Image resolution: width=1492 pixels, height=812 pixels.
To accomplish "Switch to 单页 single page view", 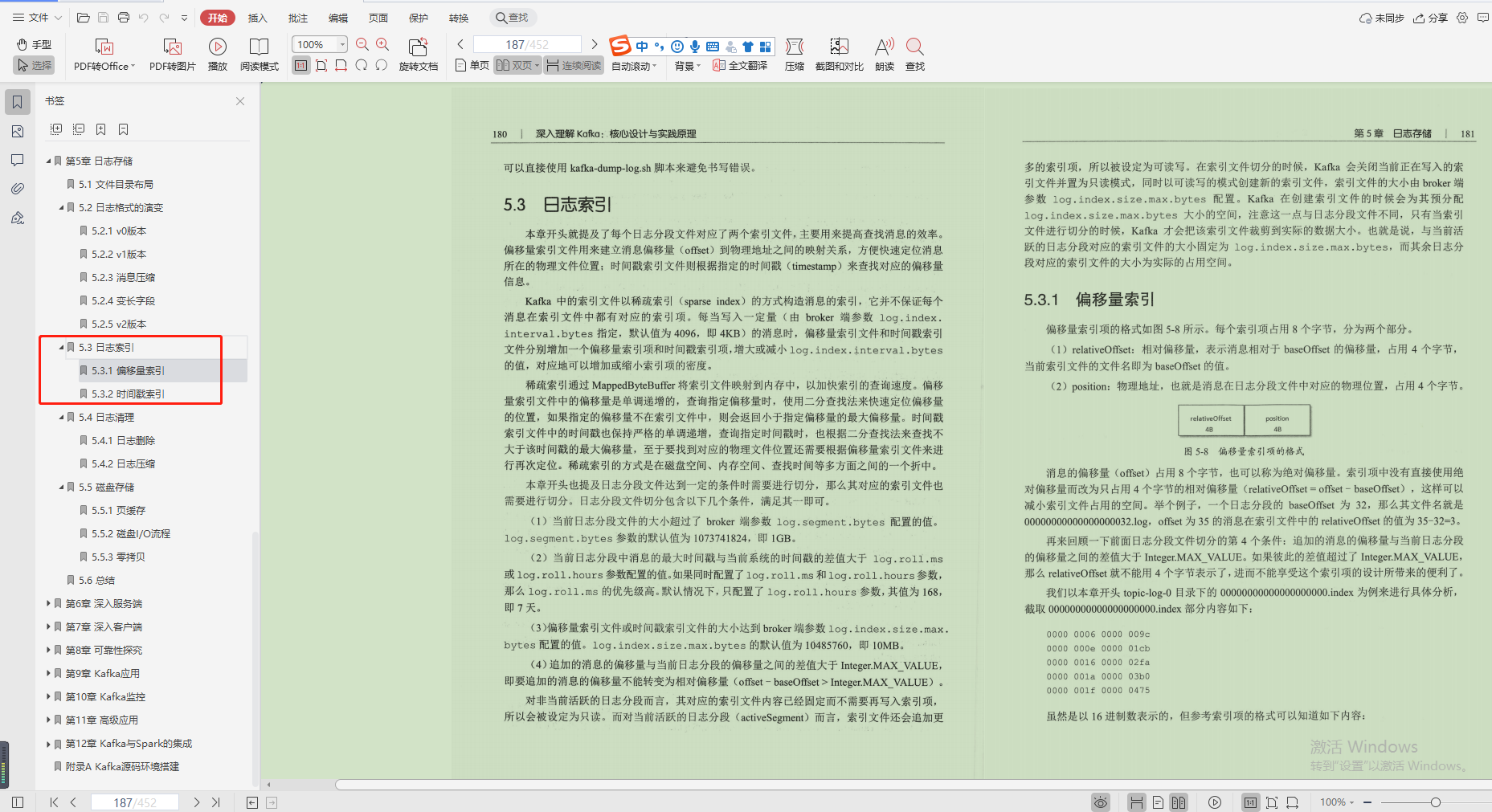I will click(472, 66).
